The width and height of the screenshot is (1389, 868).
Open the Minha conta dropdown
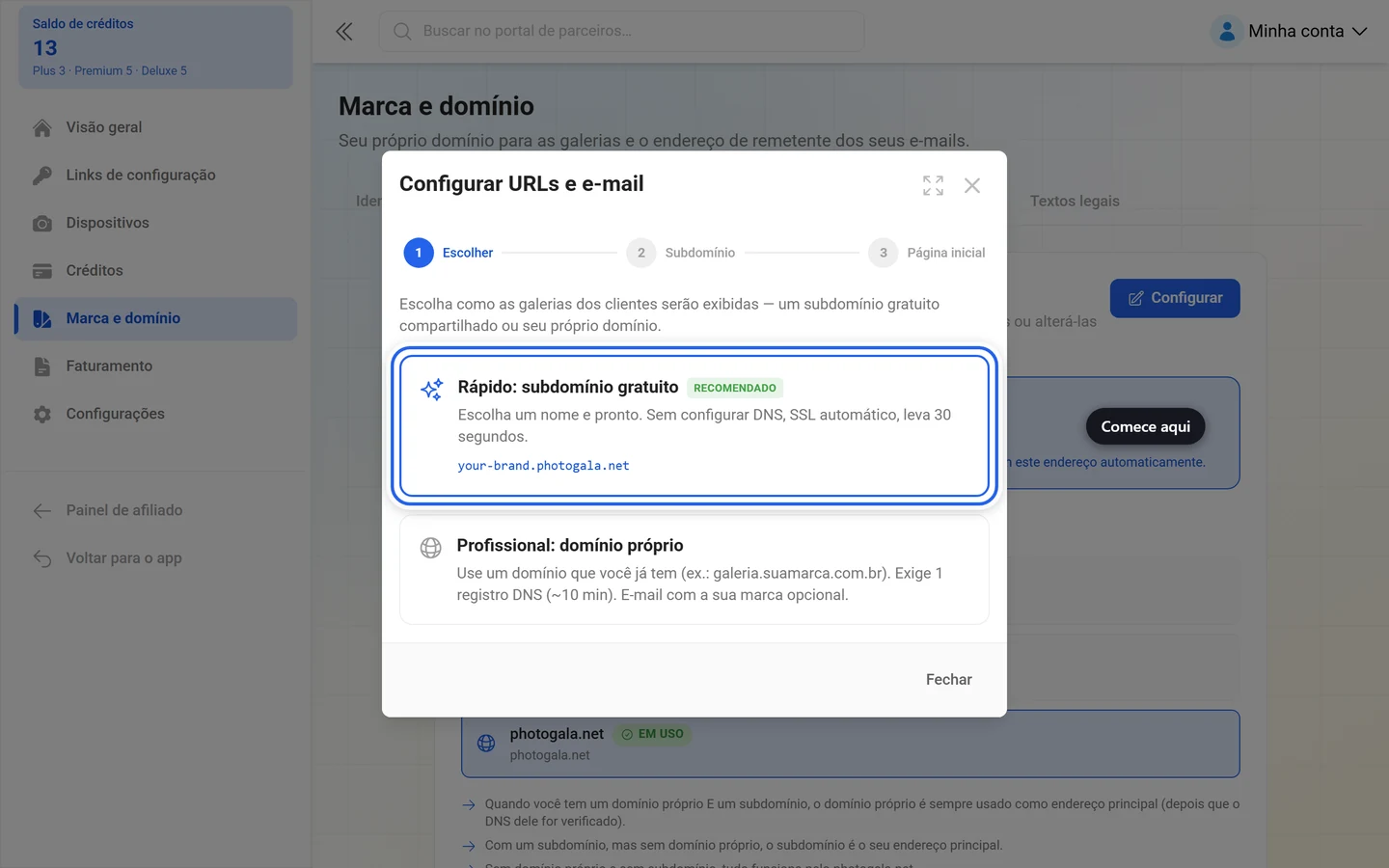[1291, 31]
